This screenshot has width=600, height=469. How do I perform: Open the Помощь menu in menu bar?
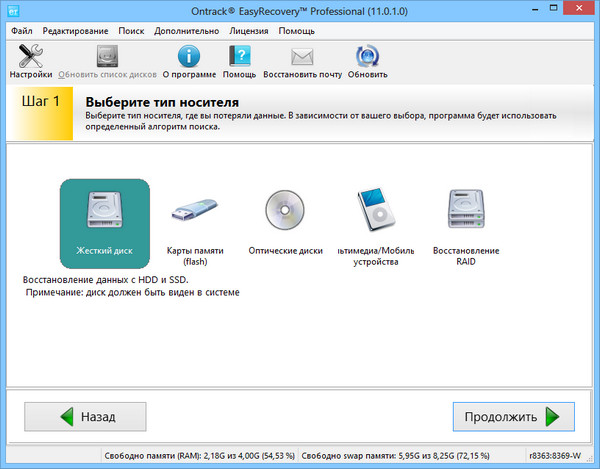point(296,31)
